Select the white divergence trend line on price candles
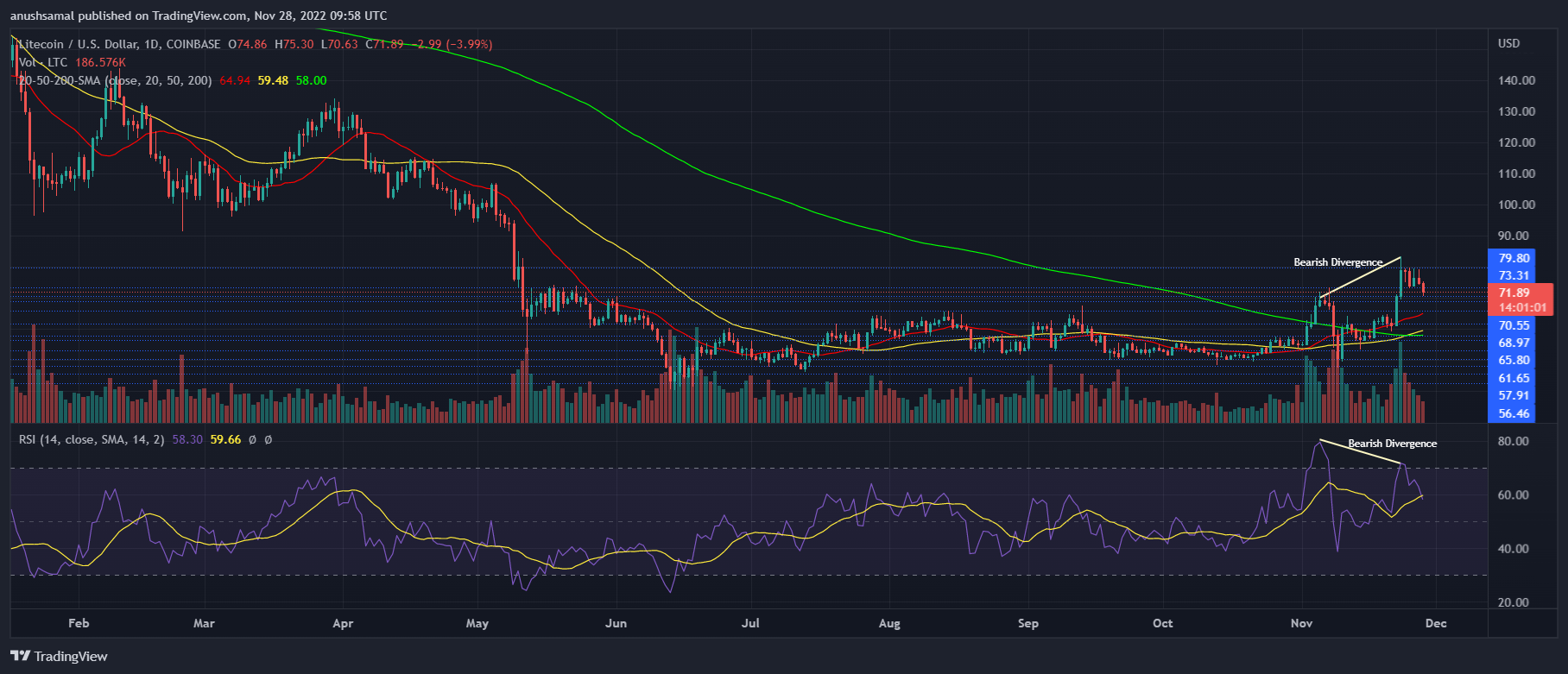This screenshot has width=1568, height=674. pyautogui.click(x=1360, y=278)
